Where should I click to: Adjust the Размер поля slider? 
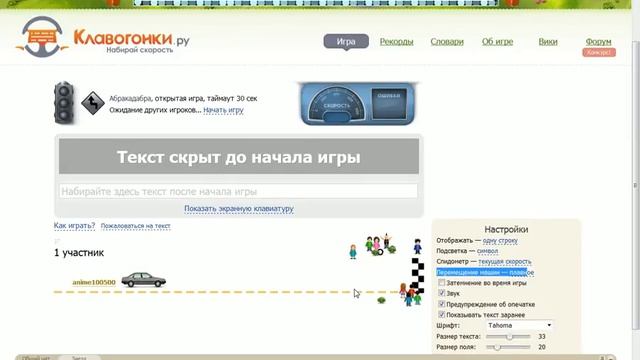pos(509,347)
